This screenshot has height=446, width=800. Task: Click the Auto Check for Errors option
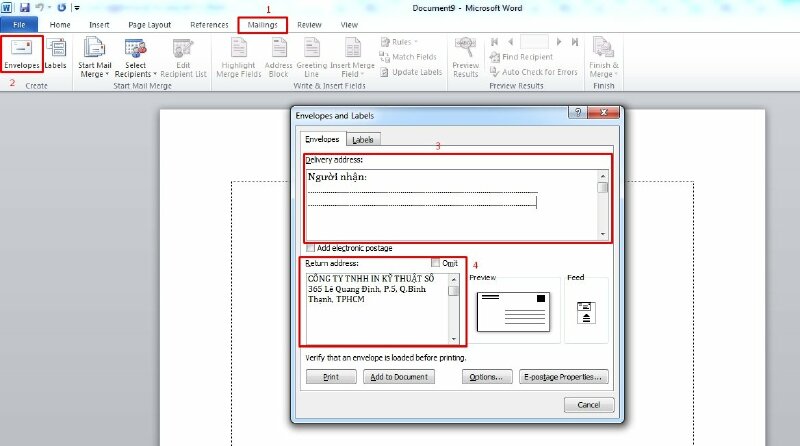pos(538,72)
